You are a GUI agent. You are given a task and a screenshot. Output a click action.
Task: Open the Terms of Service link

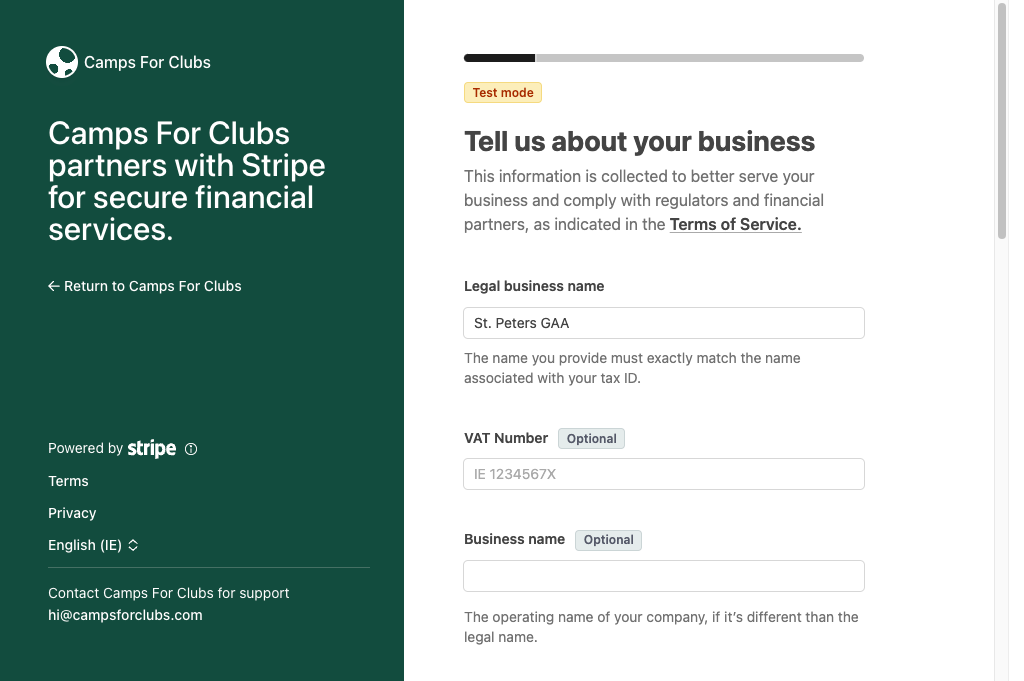point(735,225)
